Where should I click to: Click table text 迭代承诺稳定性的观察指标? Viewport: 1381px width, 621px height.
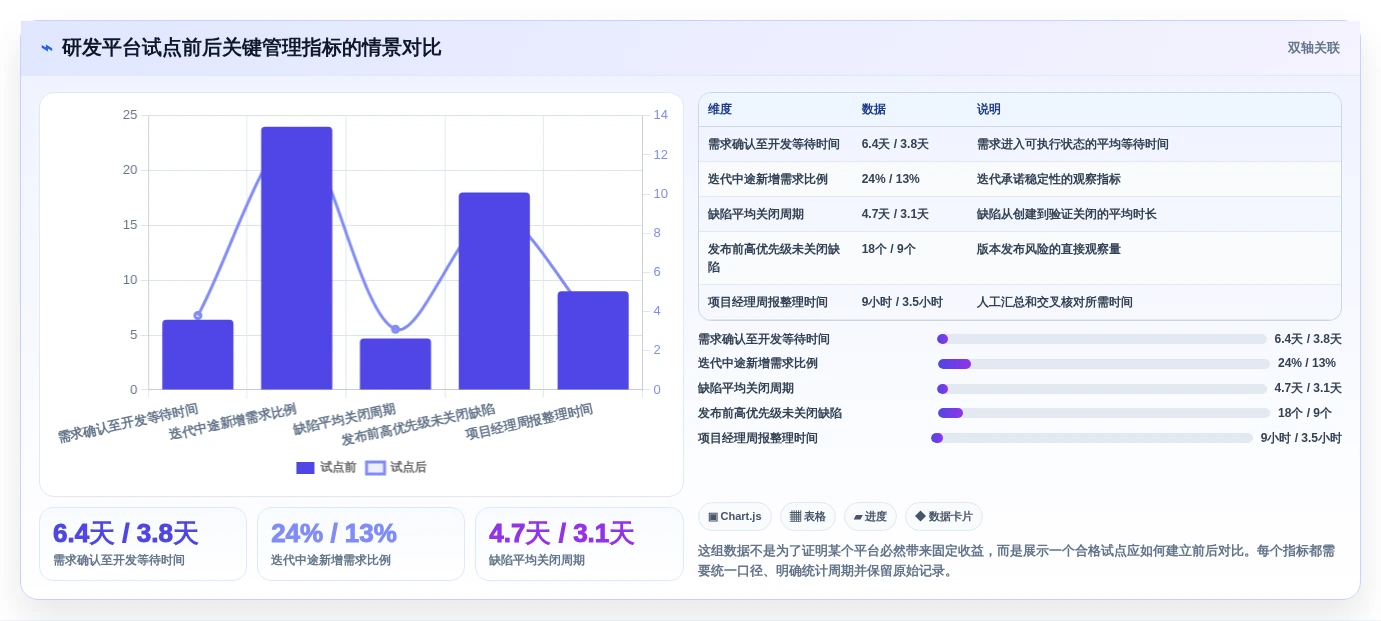click(1049, 179)
